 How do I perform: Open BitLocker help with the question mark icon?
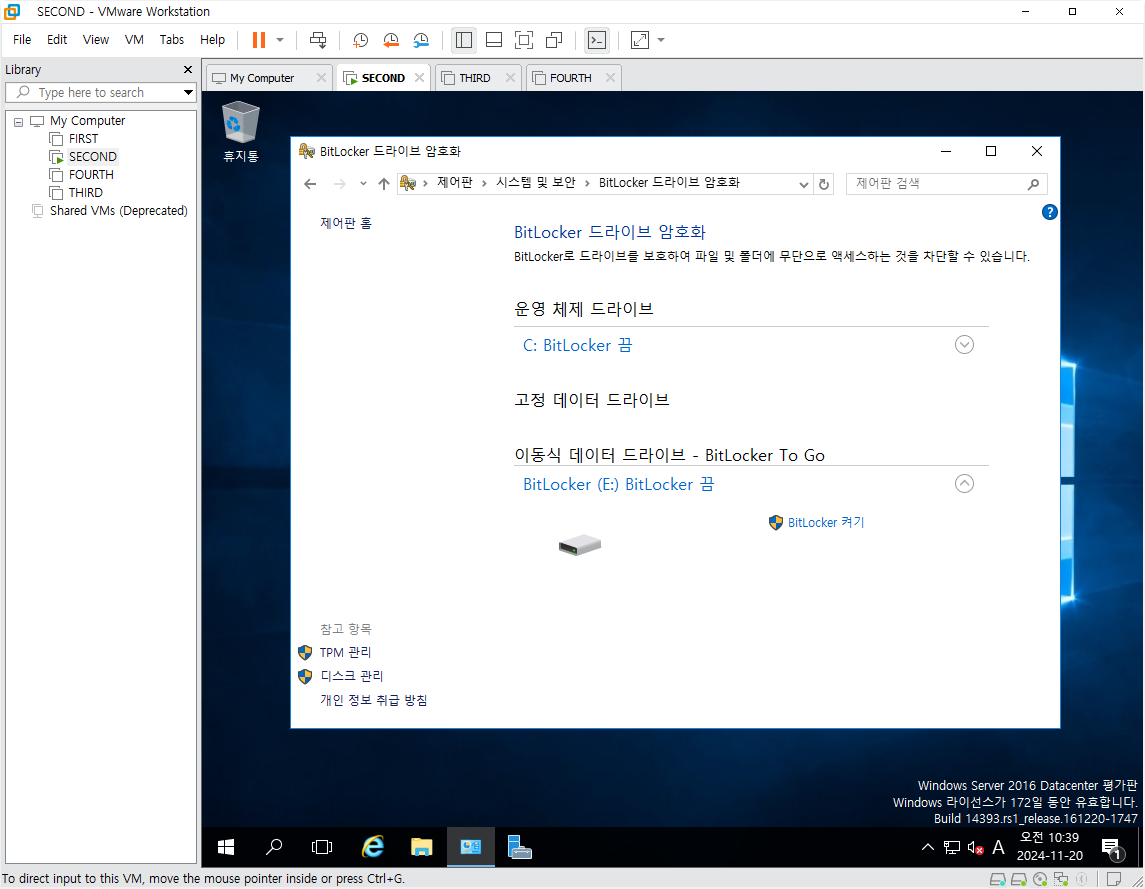1049,212
